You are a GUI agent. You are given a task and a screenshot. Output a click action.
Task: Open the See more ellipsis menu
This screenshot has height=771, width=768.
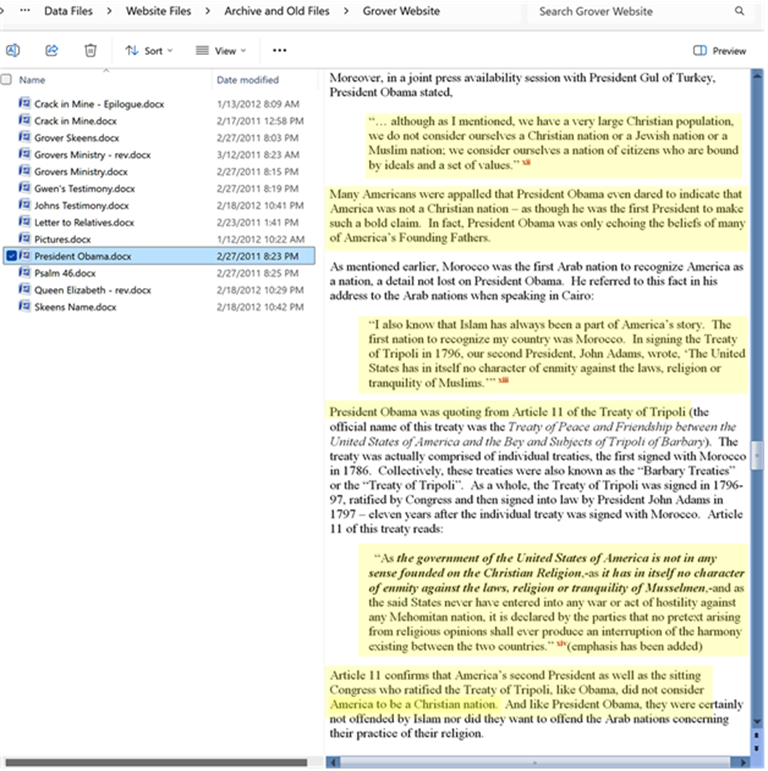click(279, 50)
